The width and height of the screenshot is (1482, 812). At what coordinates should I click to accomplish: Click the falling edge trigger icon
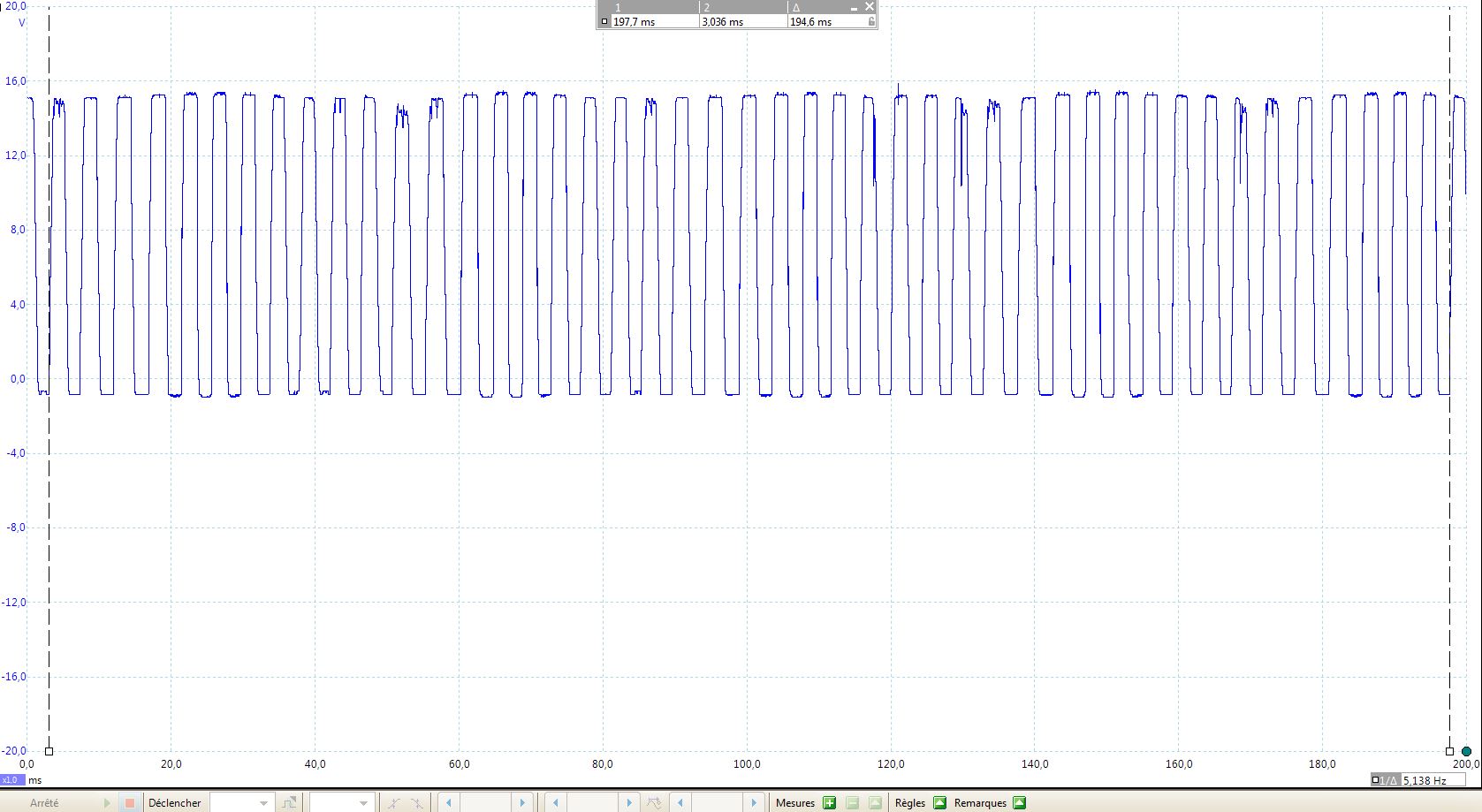coord(416,803)
